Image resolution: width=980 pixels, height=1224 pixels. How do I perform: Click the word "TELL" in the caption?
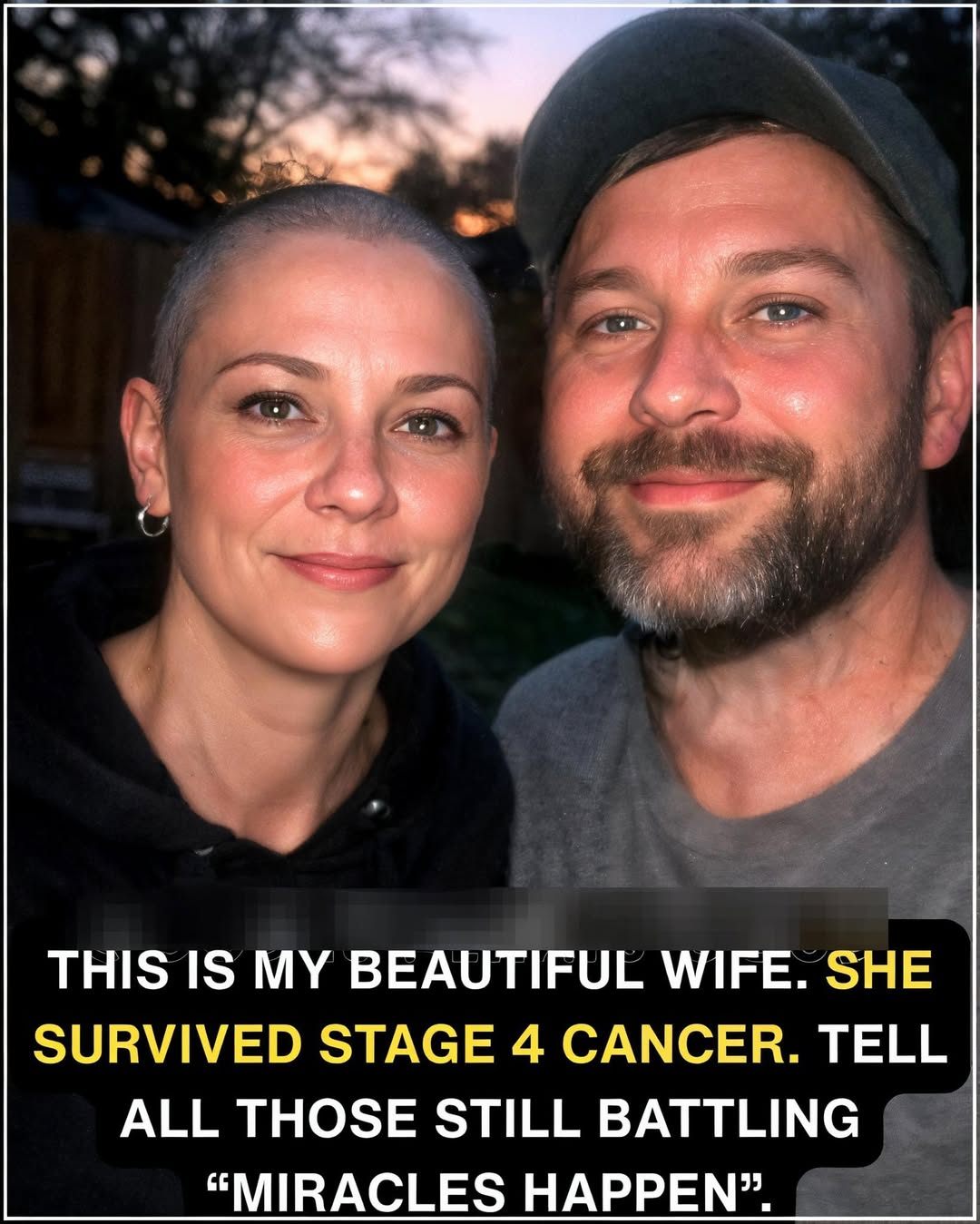(883, 1045)
